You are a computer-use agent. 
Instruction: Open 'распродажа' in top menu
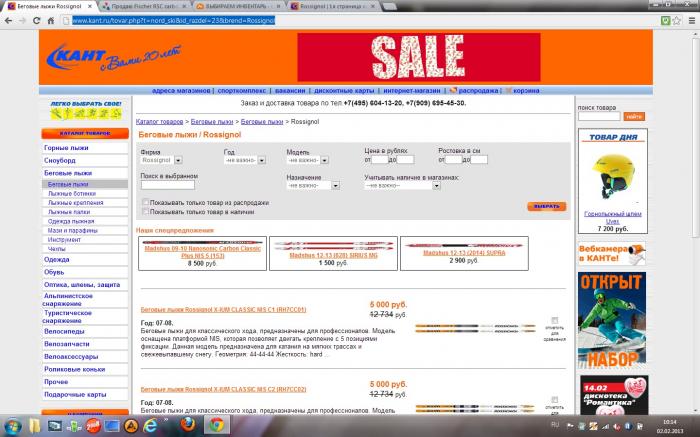[x=478, y=91]
